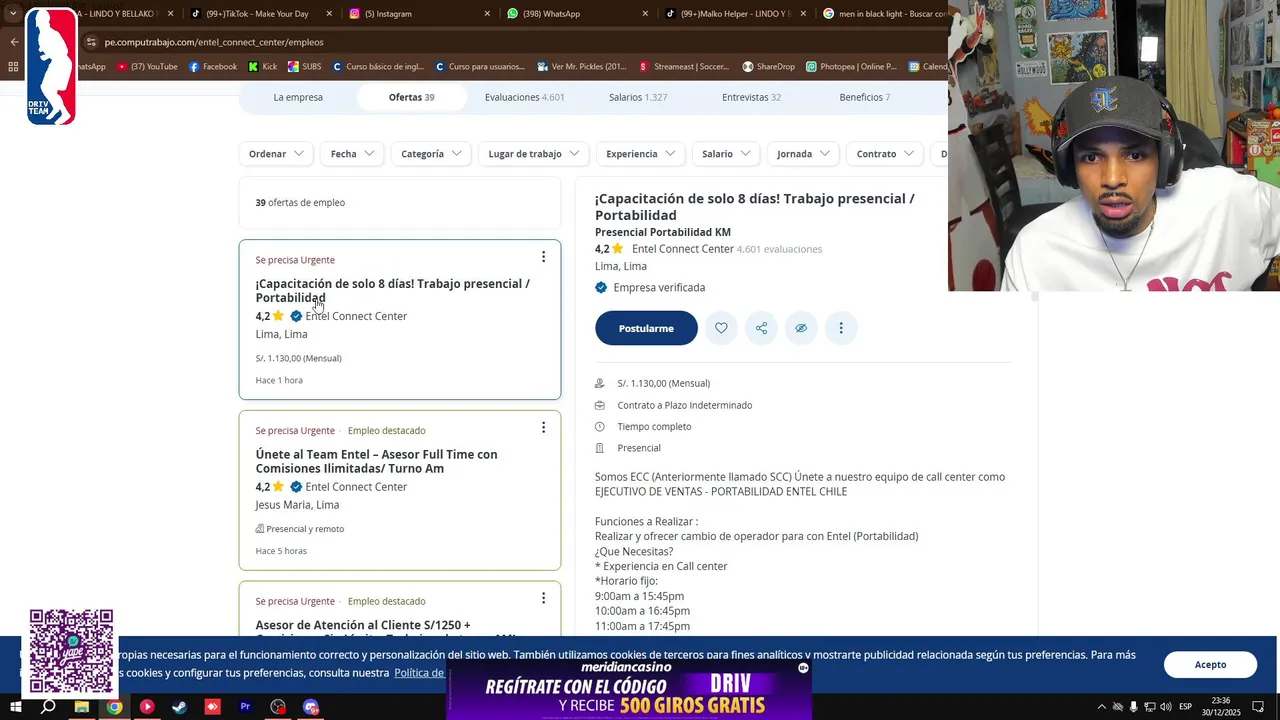1280x720 pixels.
Task: Expand the Fecha filter dropdown
Action: coord(352,154)
